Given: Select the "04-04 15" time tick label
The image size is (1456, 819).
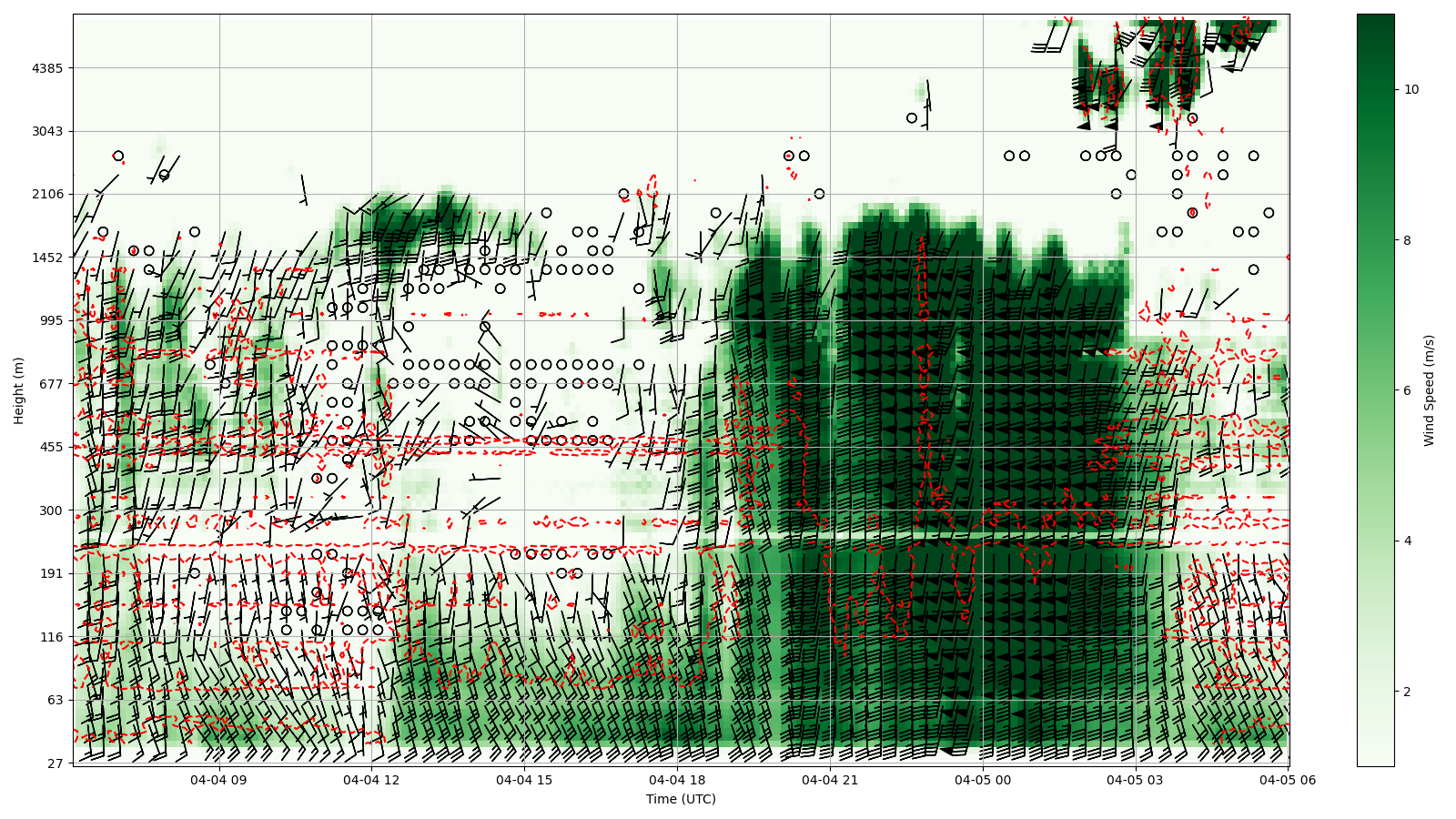Looking at the screenshot, I should click(x=524, y=780).
